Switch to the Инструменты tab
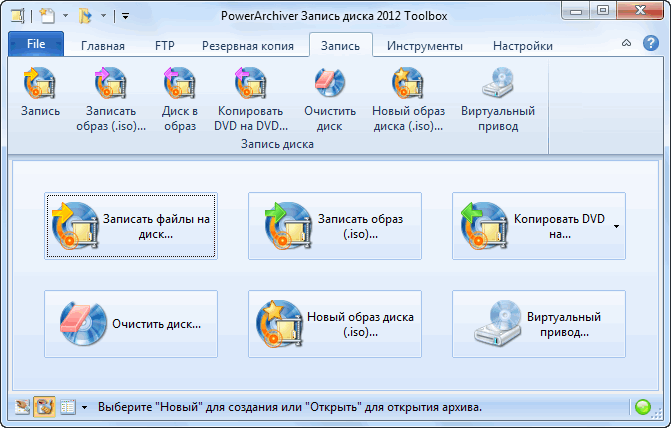The image size is (671, 428). pyautogui.click(x=425, y=46)
